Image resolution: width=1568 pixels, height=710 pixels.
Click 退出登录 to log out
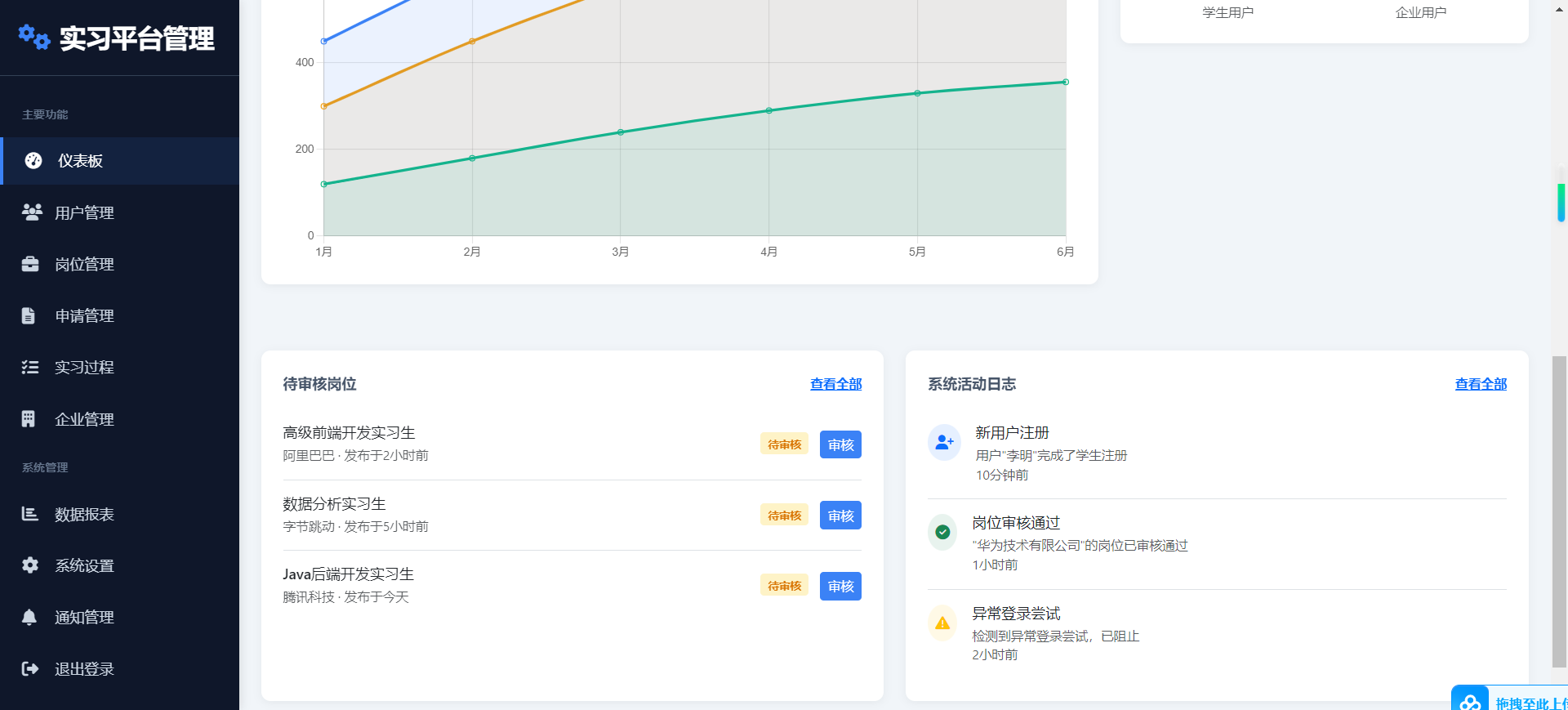tap(119, 668)
